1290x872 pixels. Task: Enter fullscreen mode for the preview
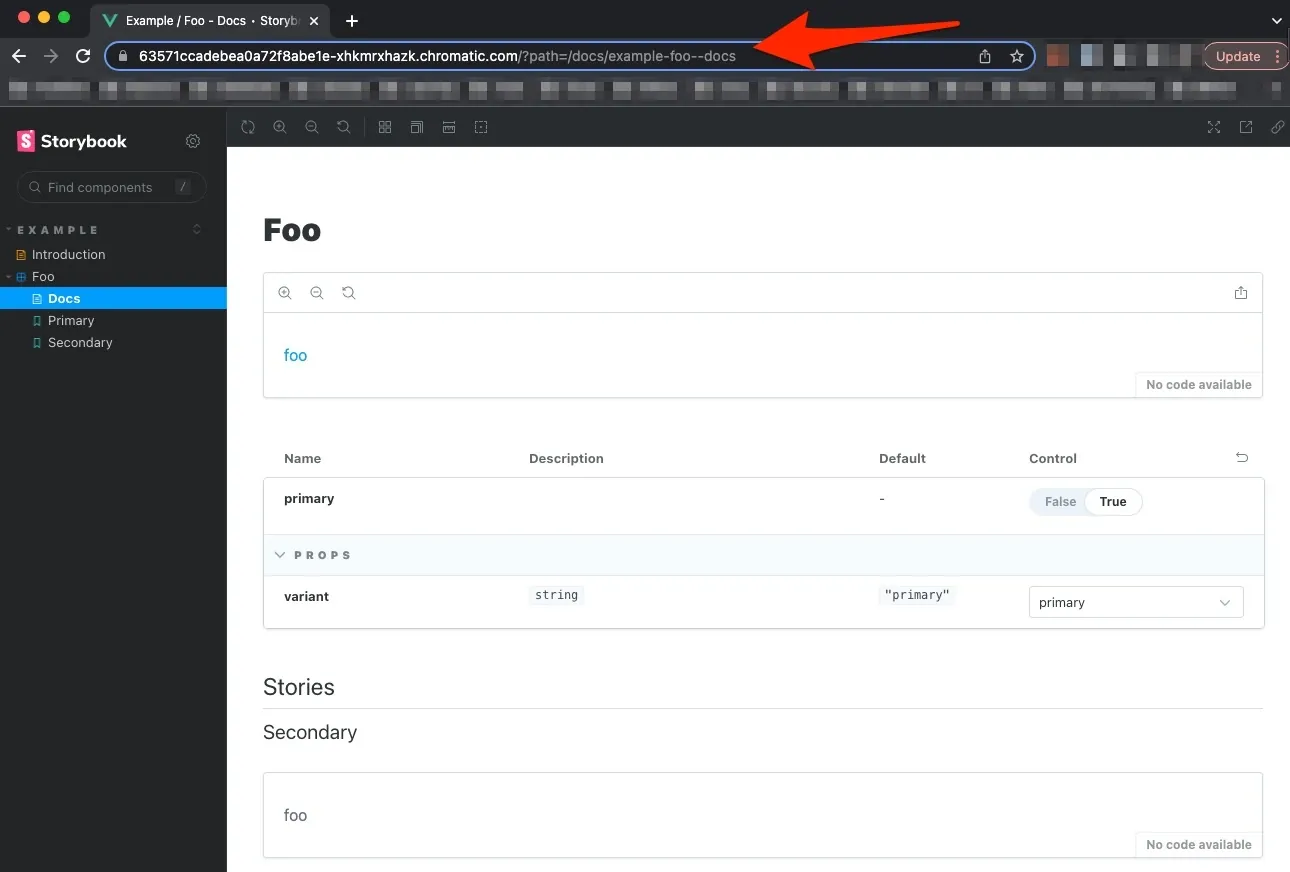[x=1213, y=127]
